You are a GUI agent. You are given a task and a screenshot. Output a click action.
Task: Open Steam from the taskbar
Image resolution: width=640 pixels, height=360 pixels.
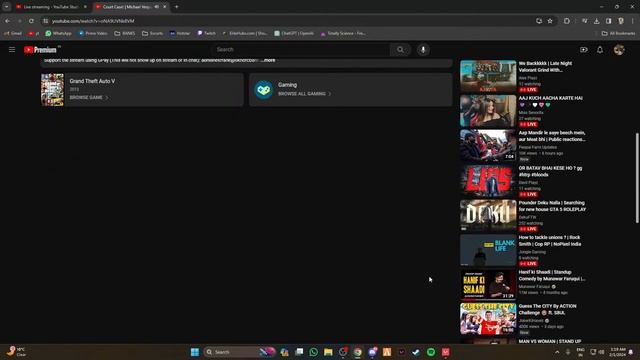tap(416, 352)
